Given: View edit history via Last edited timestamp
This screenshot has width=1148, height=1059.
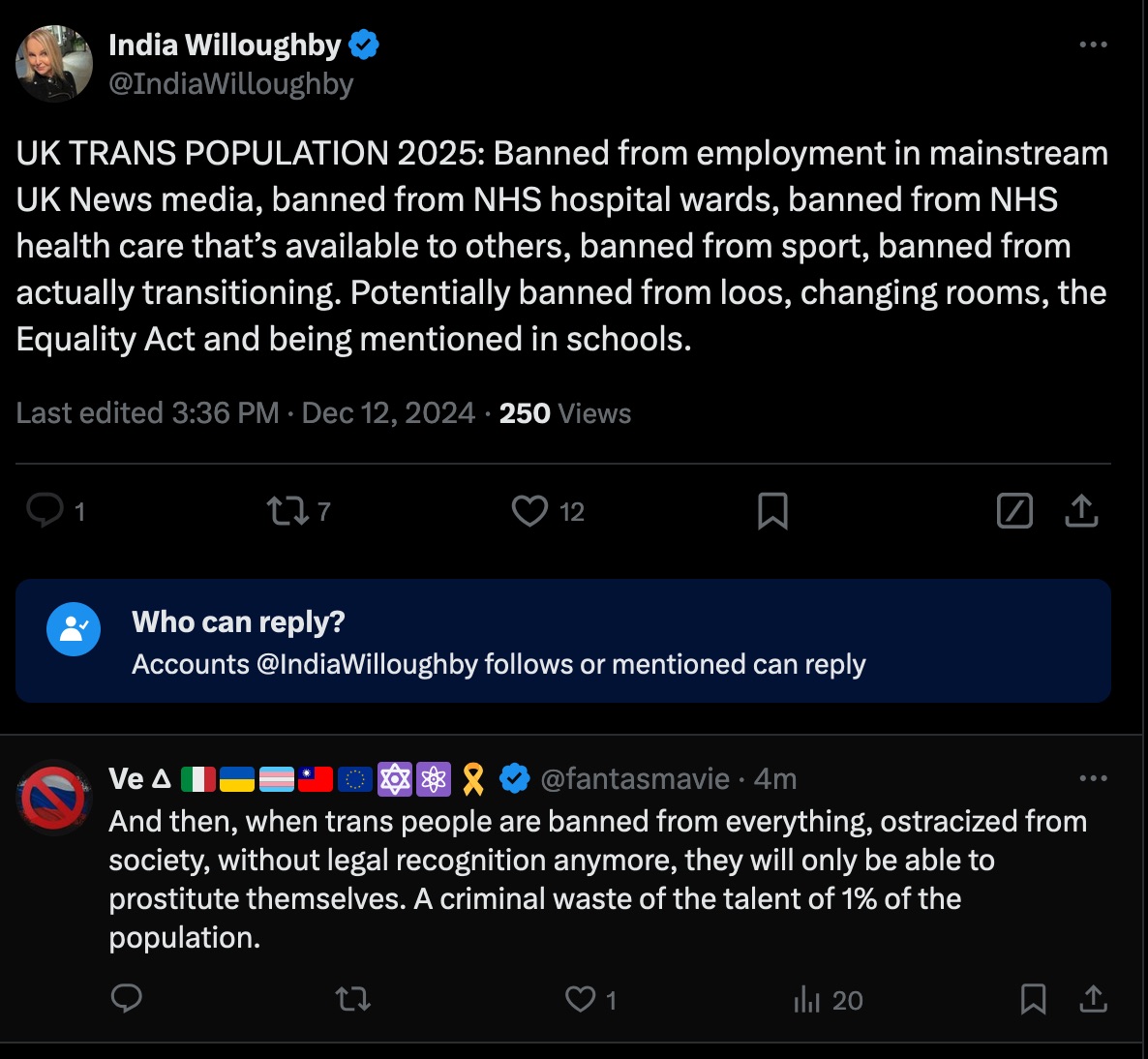Looking at the screenshot, I should [147, 413].
